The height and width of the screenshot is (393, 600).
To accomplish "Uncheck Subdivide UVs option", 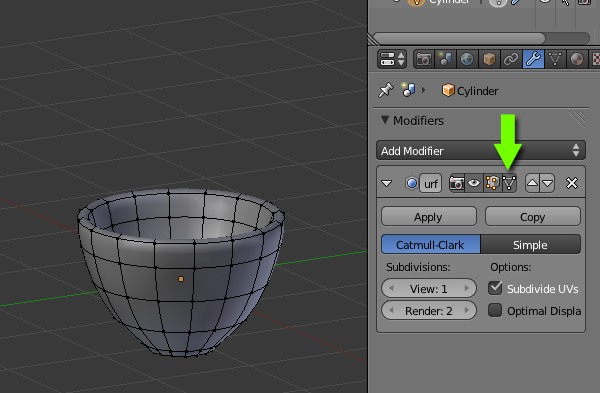I will tap(495, 288).
